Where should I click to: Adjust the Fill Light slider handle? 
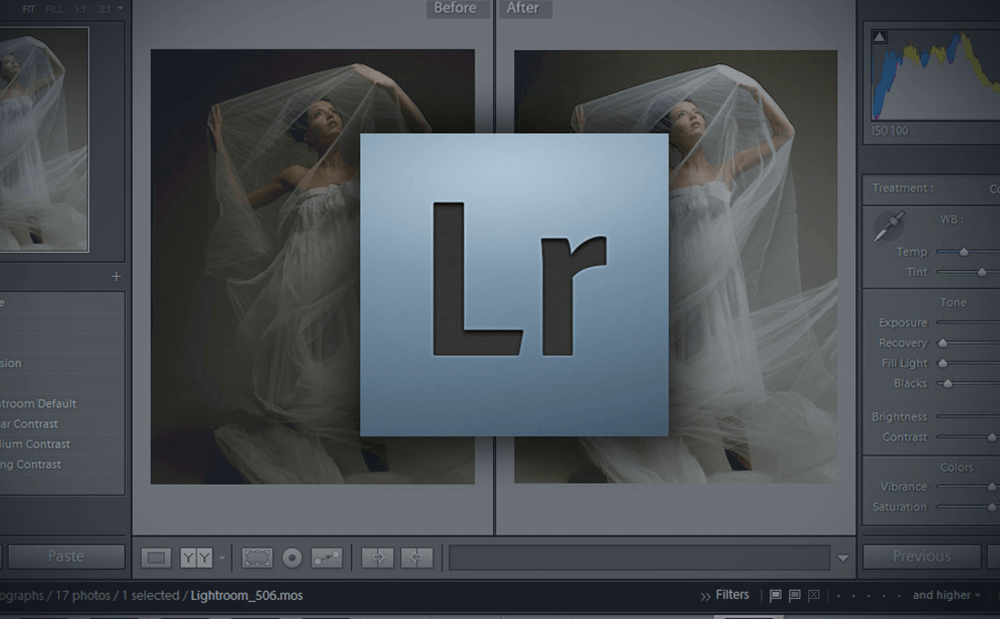943,363
